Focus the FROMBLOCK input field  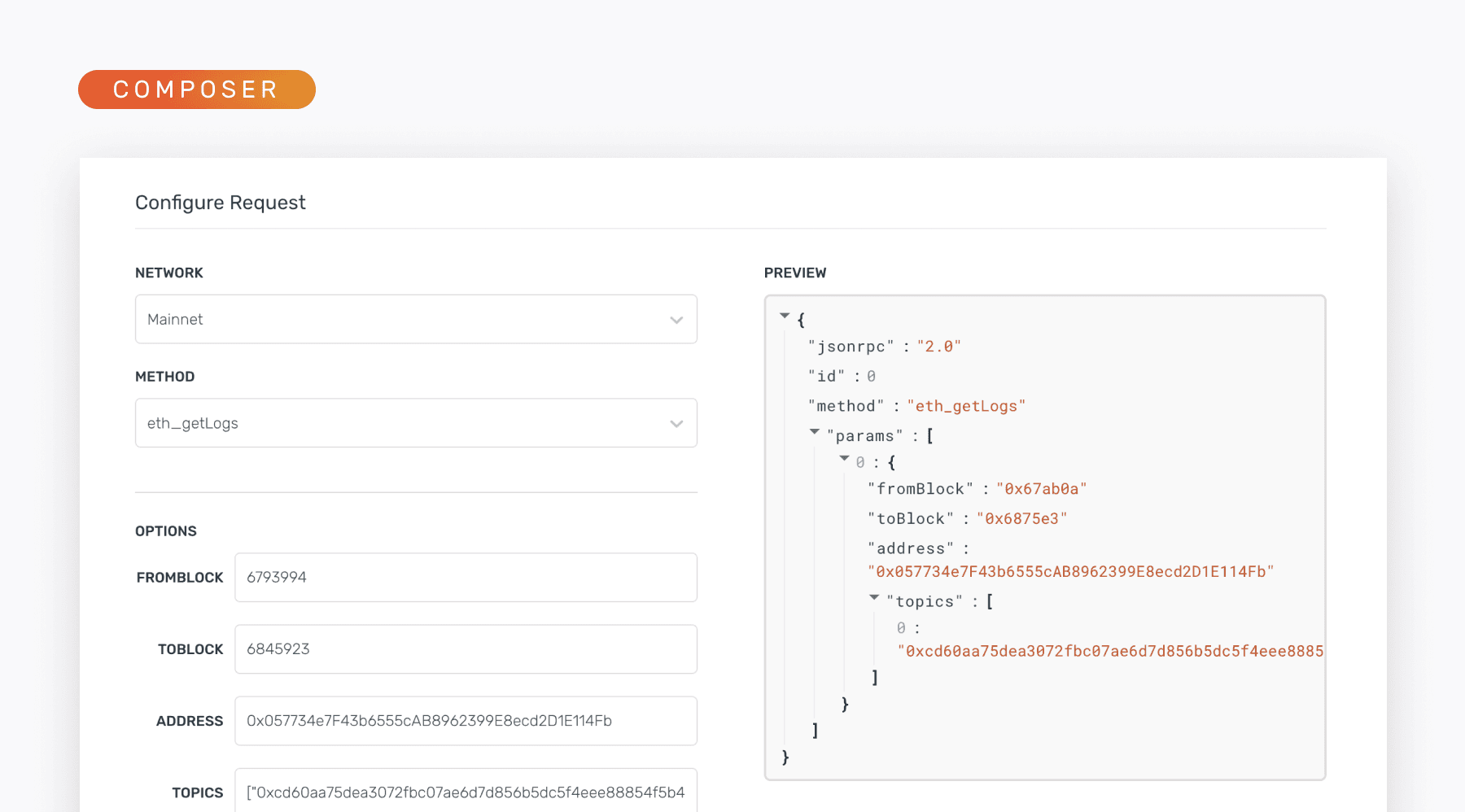(x=466, y=578)
